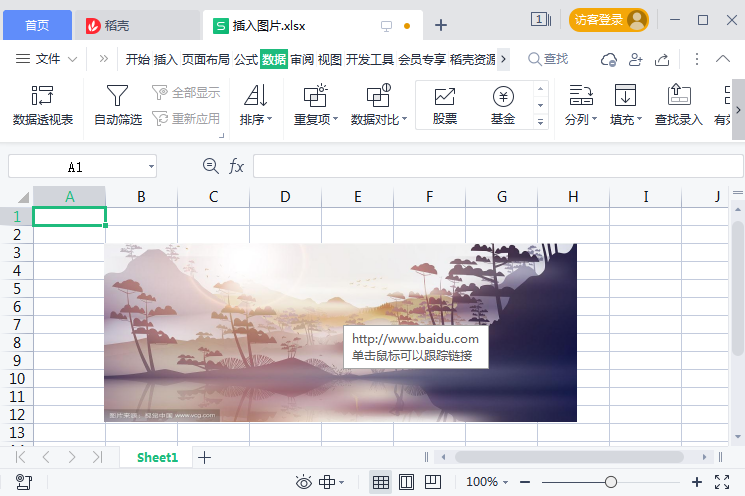Viewport: 745px width, 496px height.
Task: Expand the quick access double chevron
Action: (103, 58)
